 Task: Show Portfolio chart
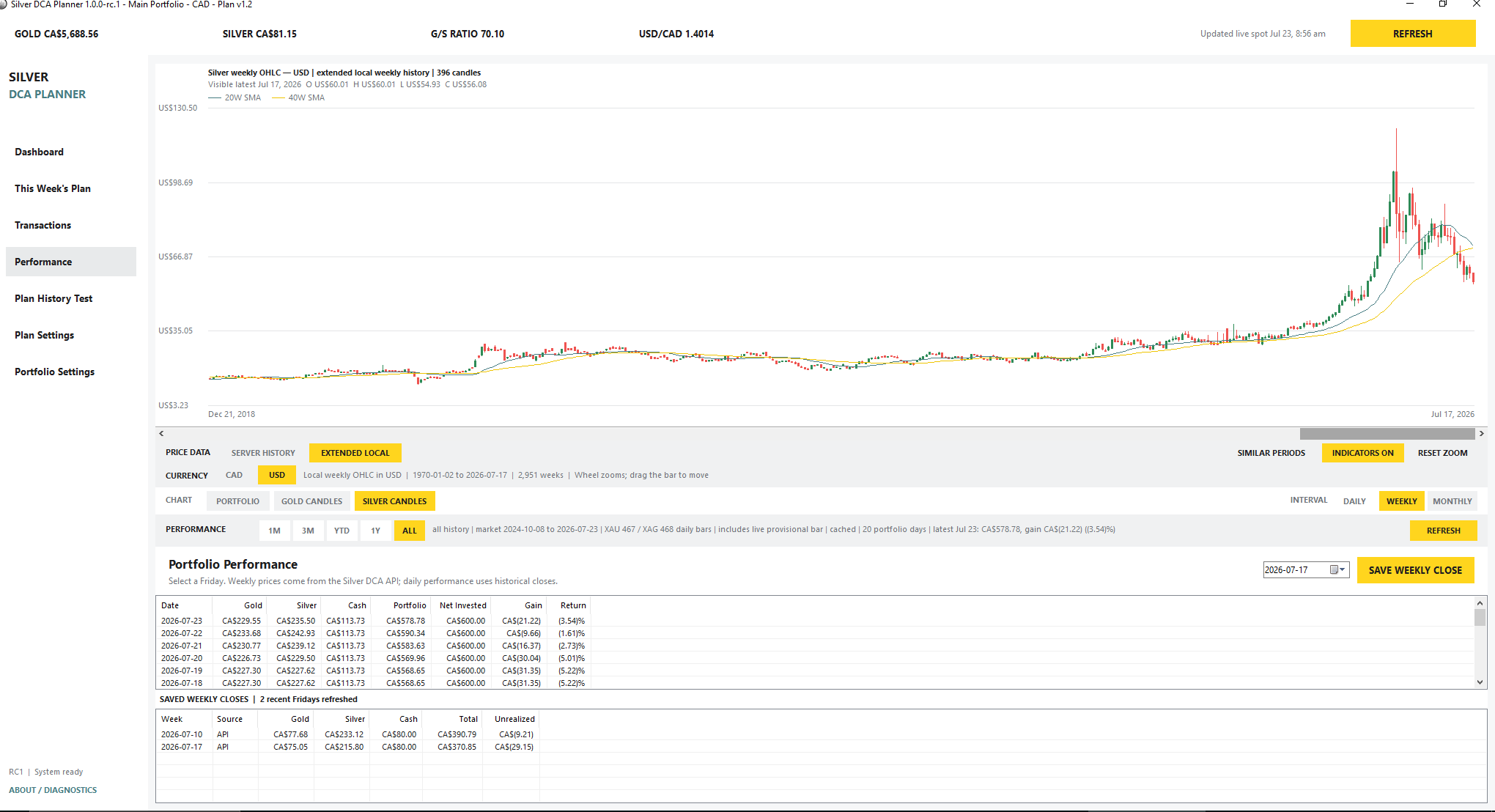(x=237, y=501)
